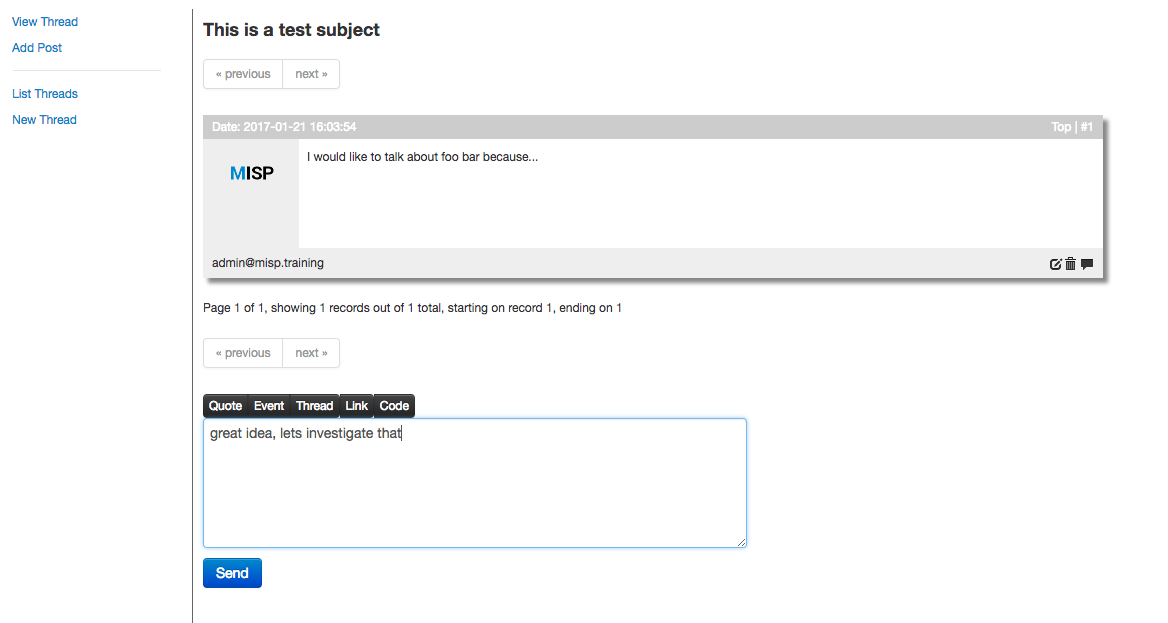Click the MISP logo avatar

pyautogui.click(x=251, y=173)
